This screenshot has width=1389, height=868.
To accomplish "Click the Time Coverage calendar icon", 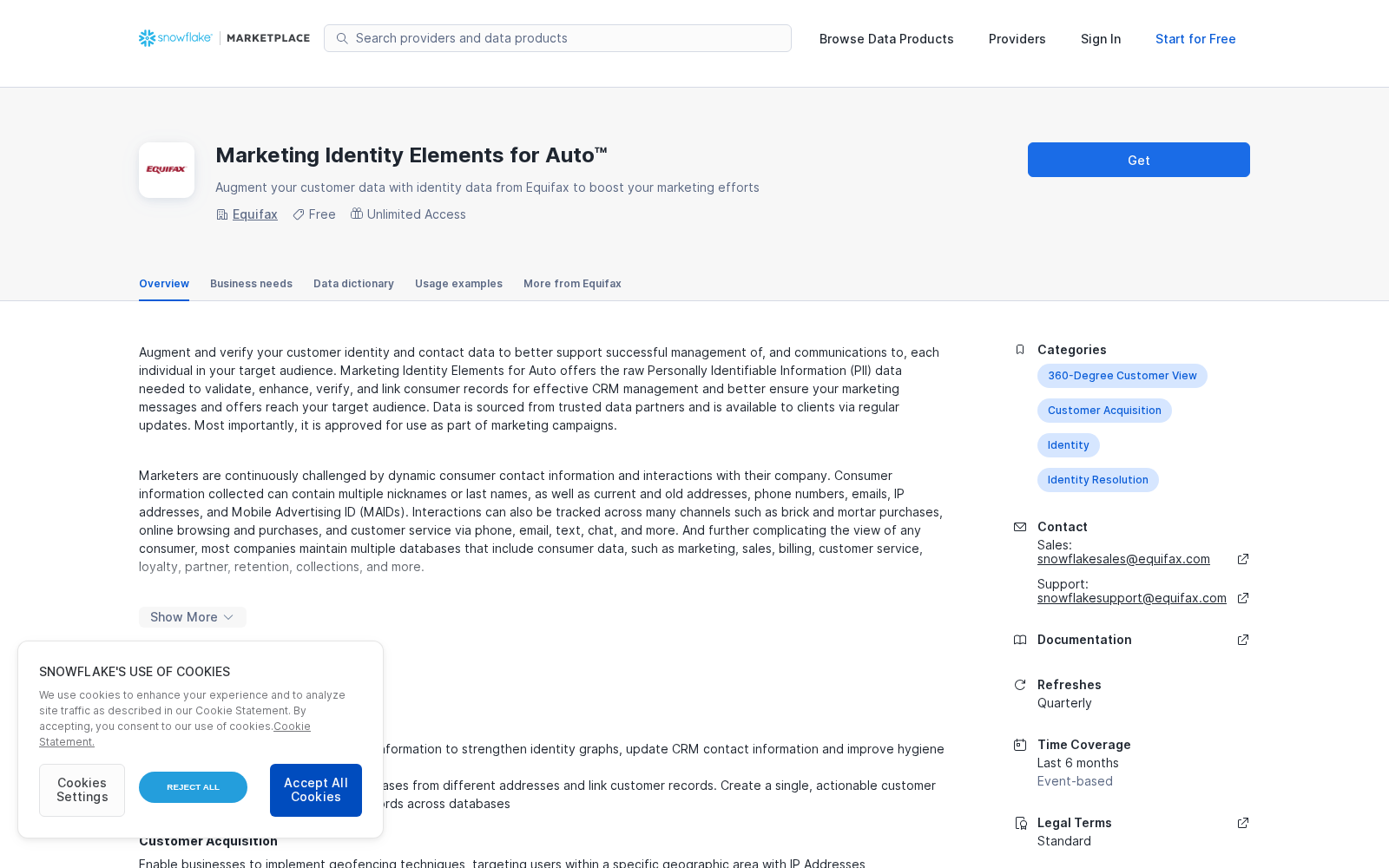I will [1020, 745].
